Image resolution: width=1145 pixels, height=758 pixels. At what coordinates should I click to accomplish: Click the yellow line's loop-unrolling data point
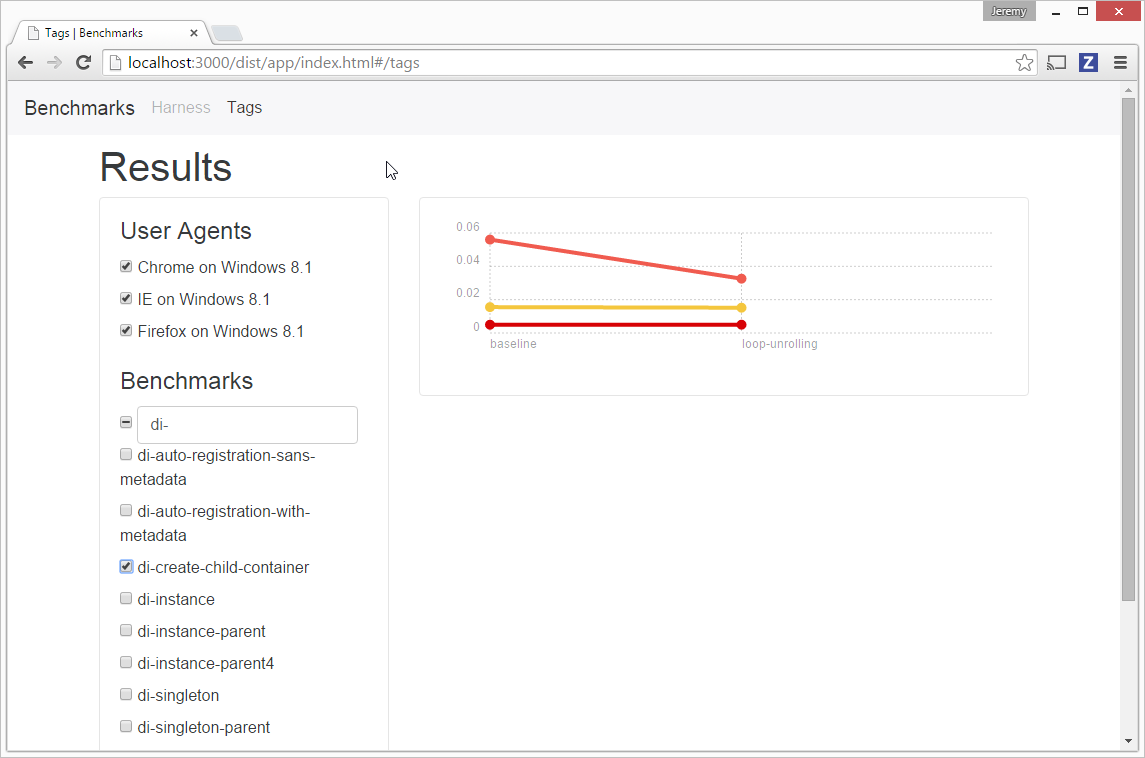click(x=741, y=307)
